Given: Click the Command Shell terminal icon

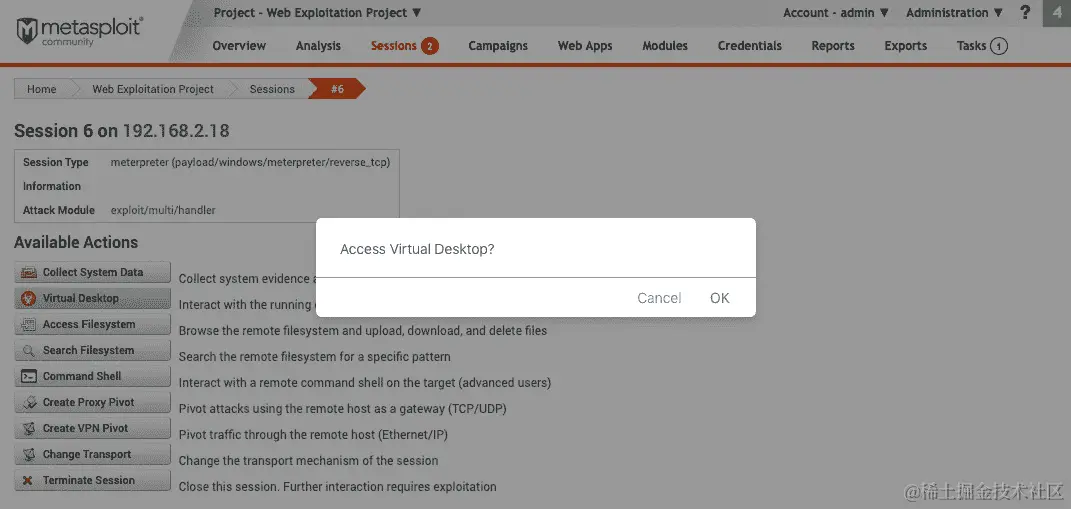Looking at the screenshot, I should (x=29, y=376).
